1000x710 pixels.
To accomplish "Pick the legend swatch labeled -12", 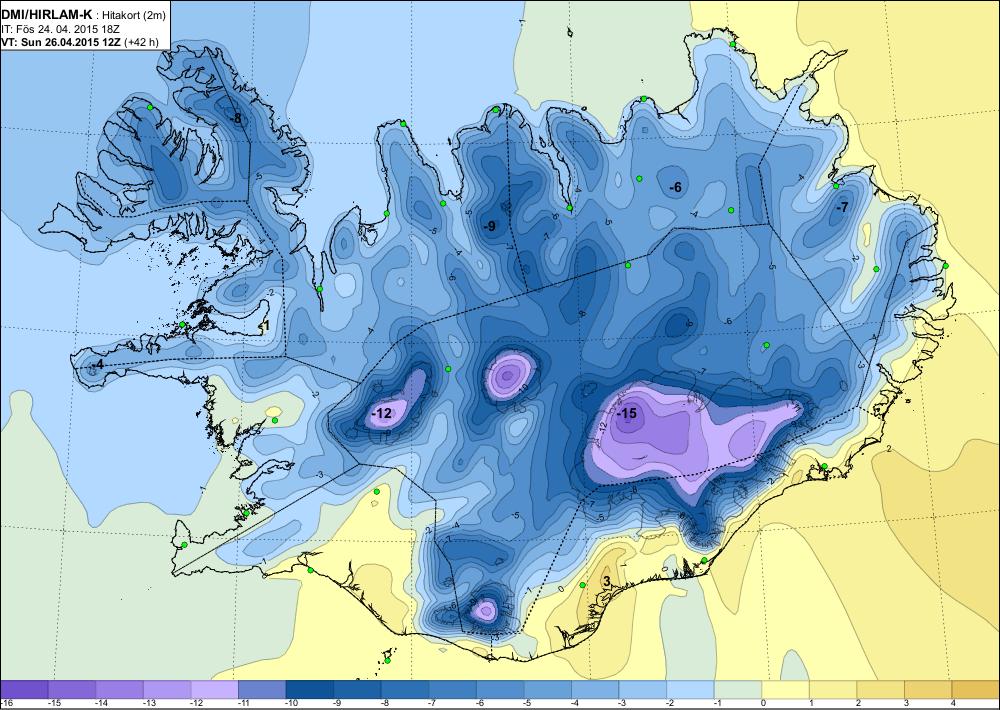I will point(214,690).
